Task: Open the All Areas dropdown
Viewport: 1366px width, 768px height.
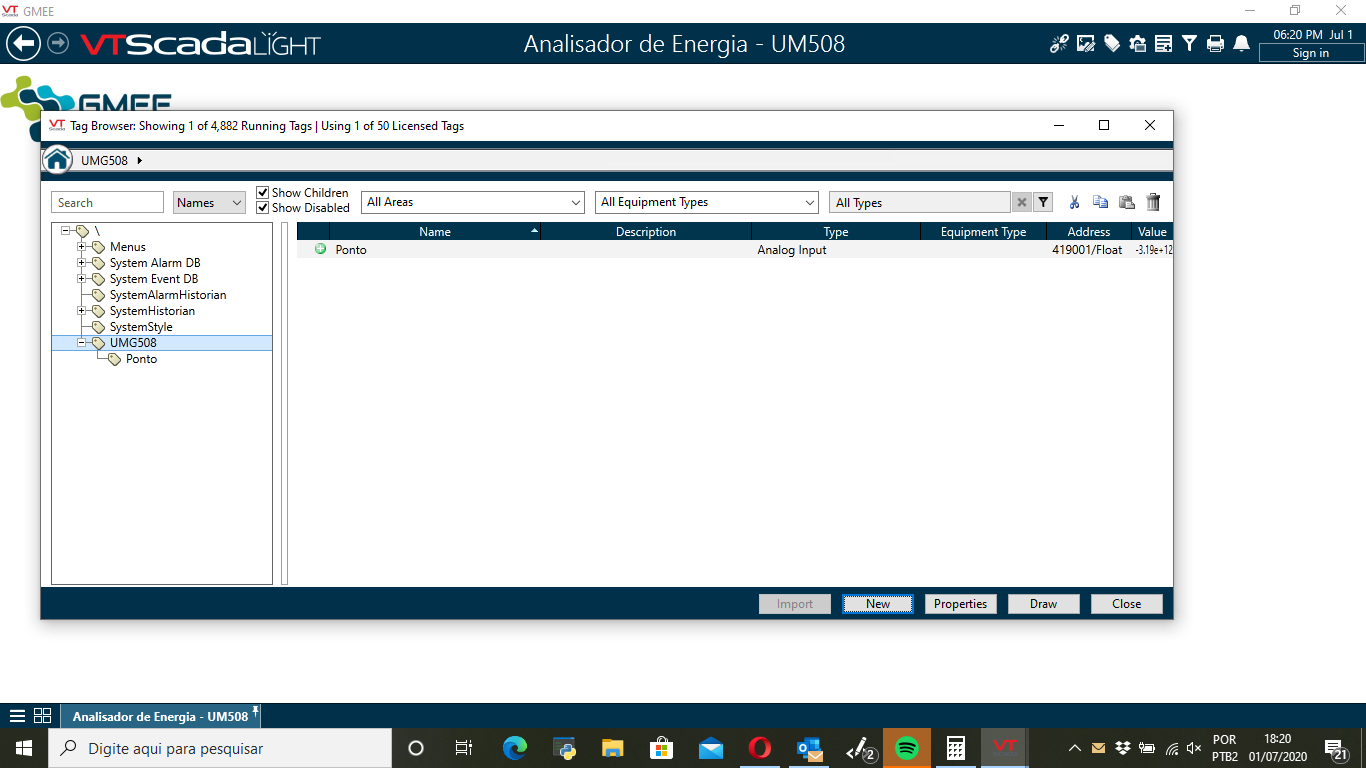Action: click(472, 202)
